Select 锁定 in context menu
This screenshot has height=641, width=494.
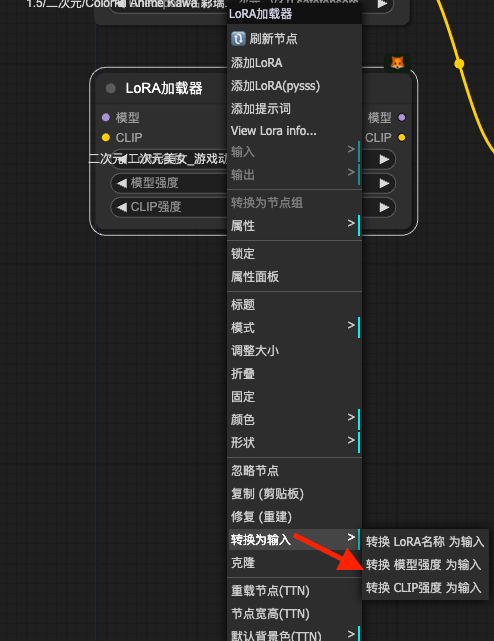pyautogui.click(x=294, y=254)
